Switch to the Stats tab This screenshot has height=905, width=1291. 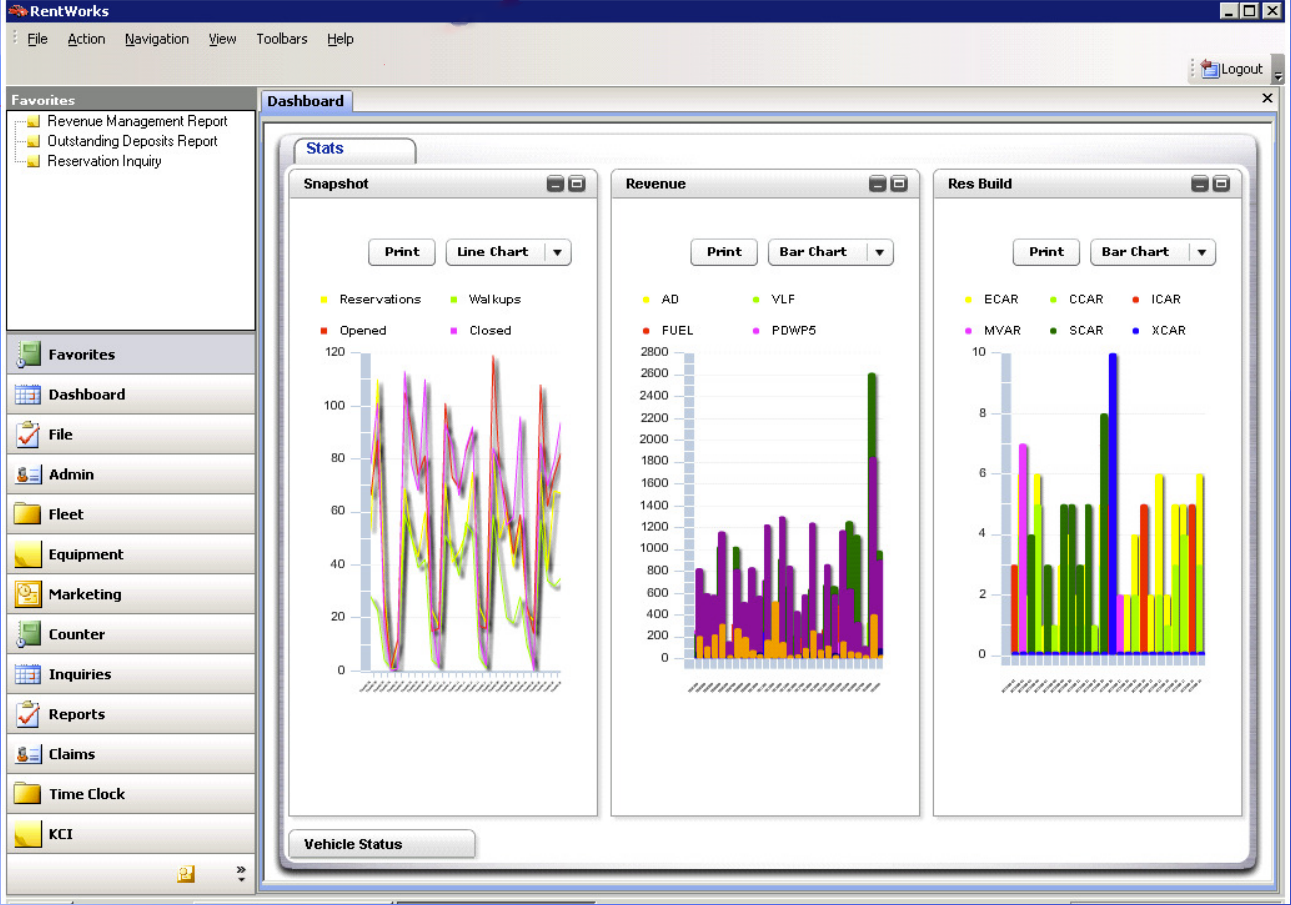coord(325,148)
